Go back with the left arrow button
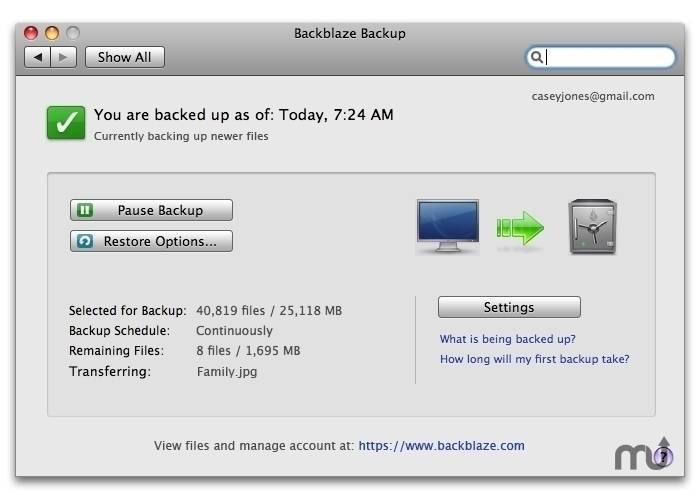 tap(38, 57)
